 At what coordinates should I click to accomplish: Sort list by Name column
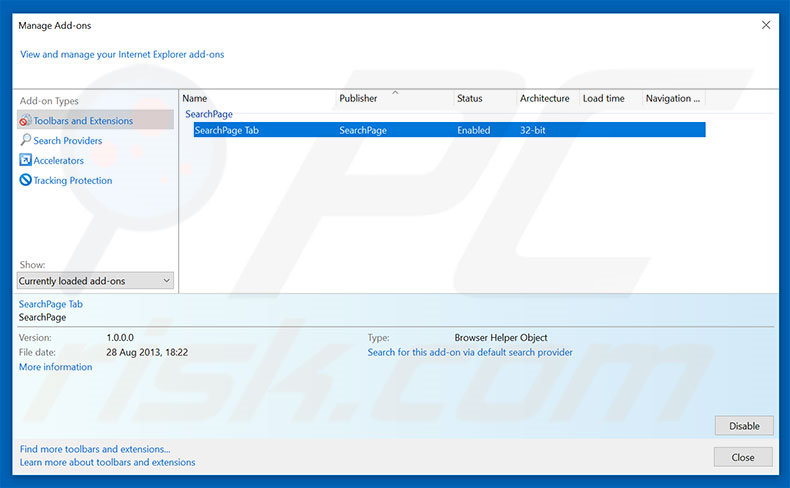coord(258,98)
